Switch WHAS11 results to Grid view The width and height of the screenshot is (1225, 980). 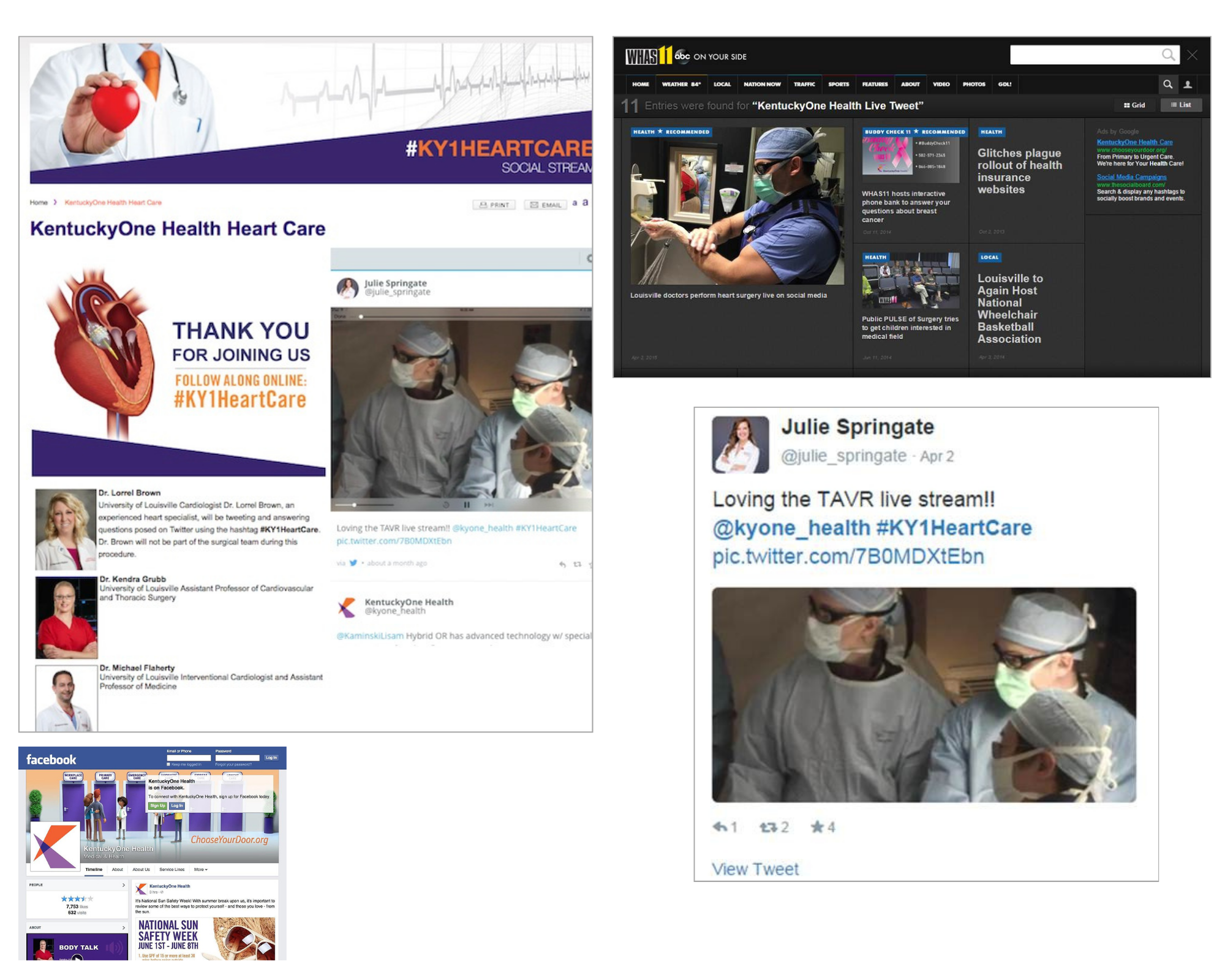pyautogui.click(x=1134, y=105)
